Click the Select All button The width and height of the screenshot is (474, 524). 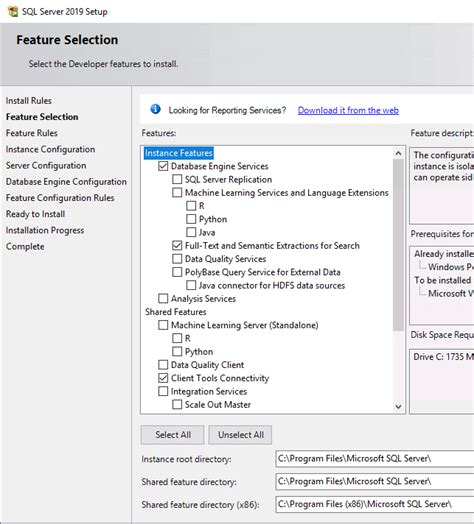click(x=172, y=435)
